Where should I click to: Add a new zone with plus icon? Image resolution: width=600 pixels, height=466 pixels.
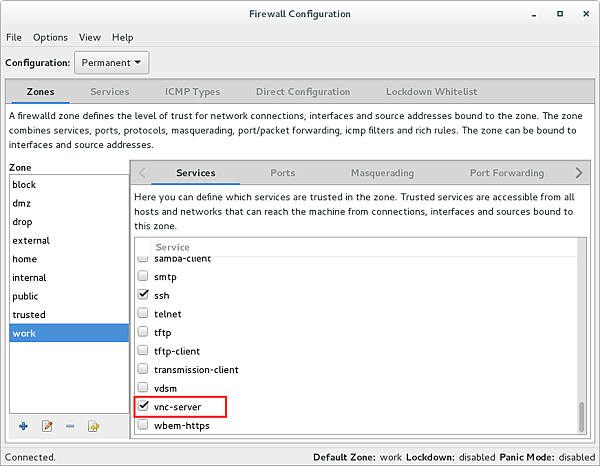pos(23,426)
